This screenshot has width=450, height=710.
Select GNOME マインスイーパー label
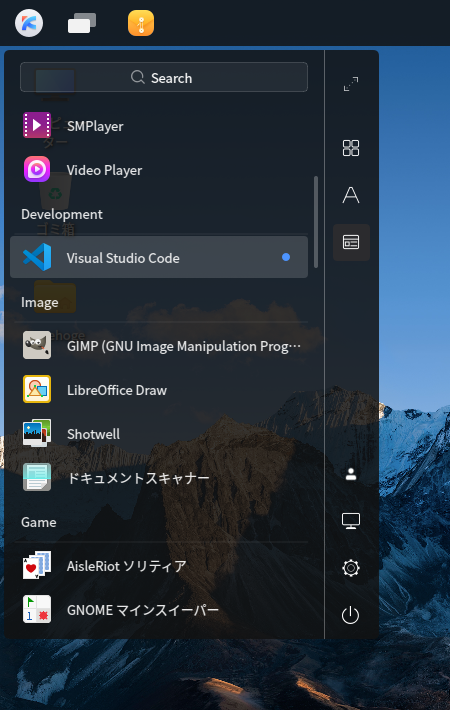click(143, 610)
